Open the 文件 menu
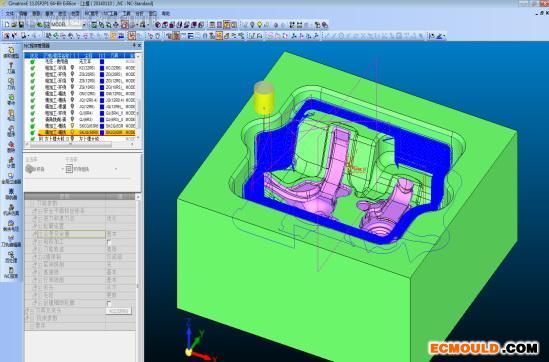The image size is (549, 362). (x=9, y=13)
